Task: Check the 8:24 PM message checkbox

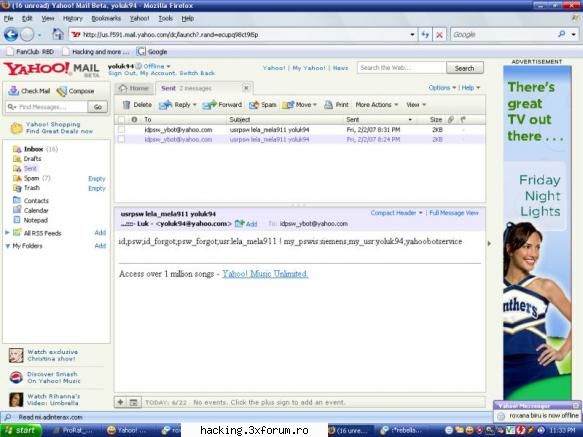Action: click(x=122, y=139)
